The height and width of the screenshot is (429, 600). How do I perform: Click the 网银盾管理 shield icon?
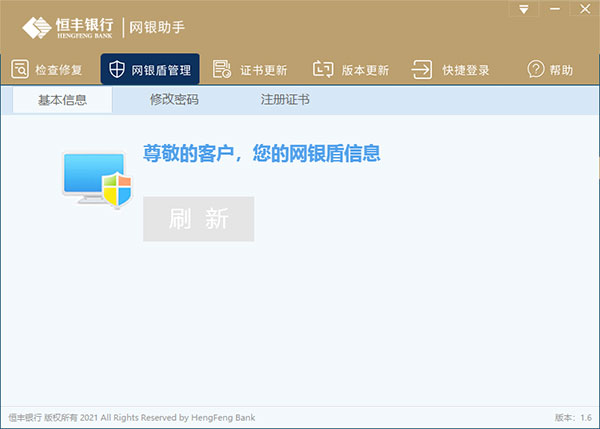[x=117, y=69]
